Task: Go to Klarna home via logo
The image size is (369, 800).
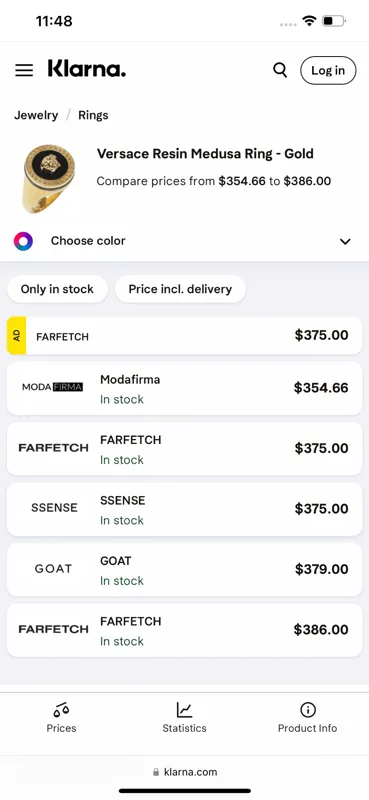Action: click(x=87, y=69)
